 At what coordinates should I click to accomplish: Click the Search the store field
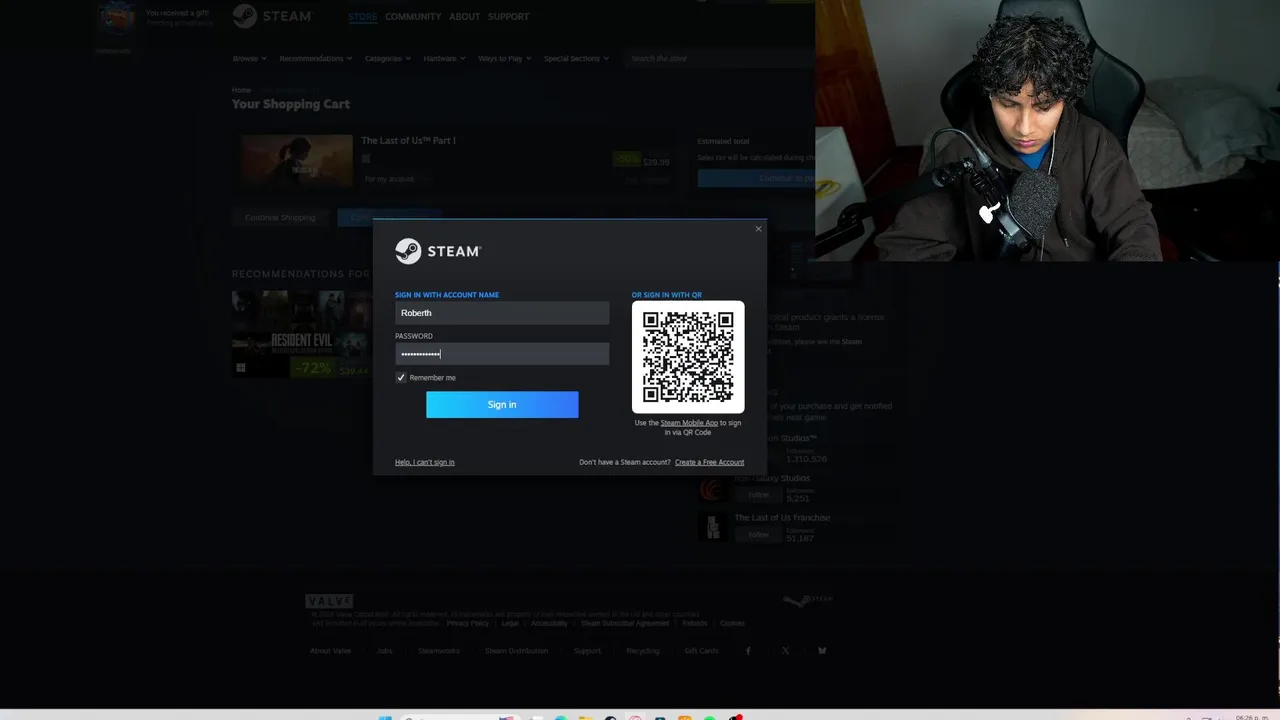(x=720, y=59)
